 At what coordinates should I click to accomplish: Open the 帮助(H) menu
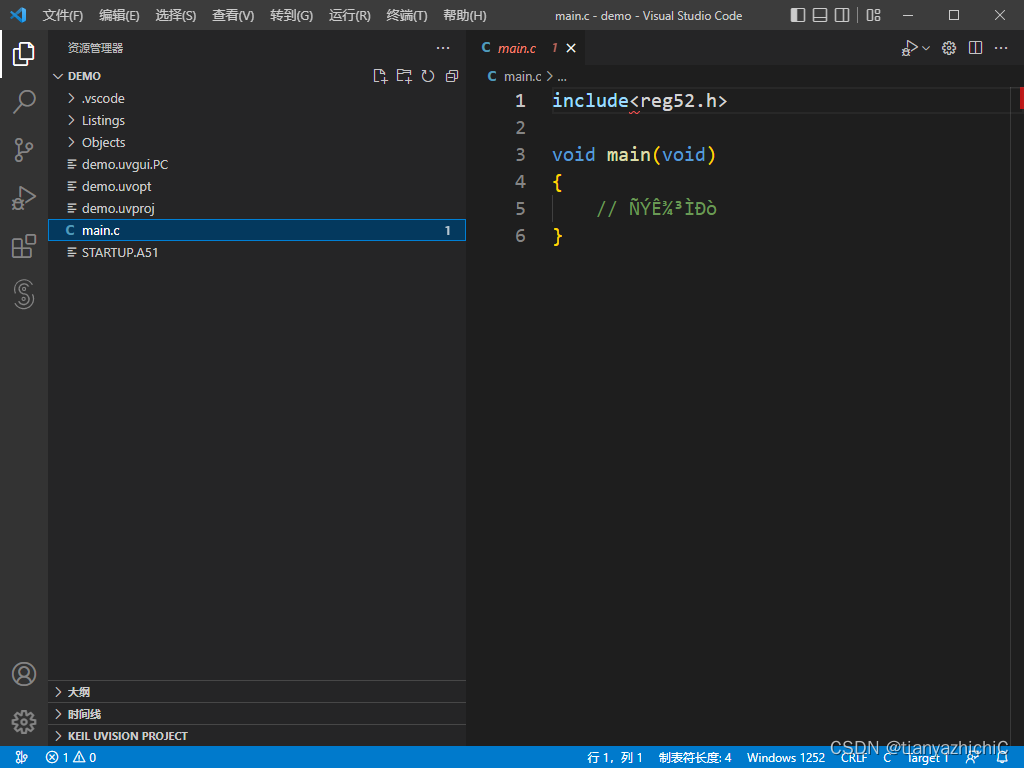(464, 15)
